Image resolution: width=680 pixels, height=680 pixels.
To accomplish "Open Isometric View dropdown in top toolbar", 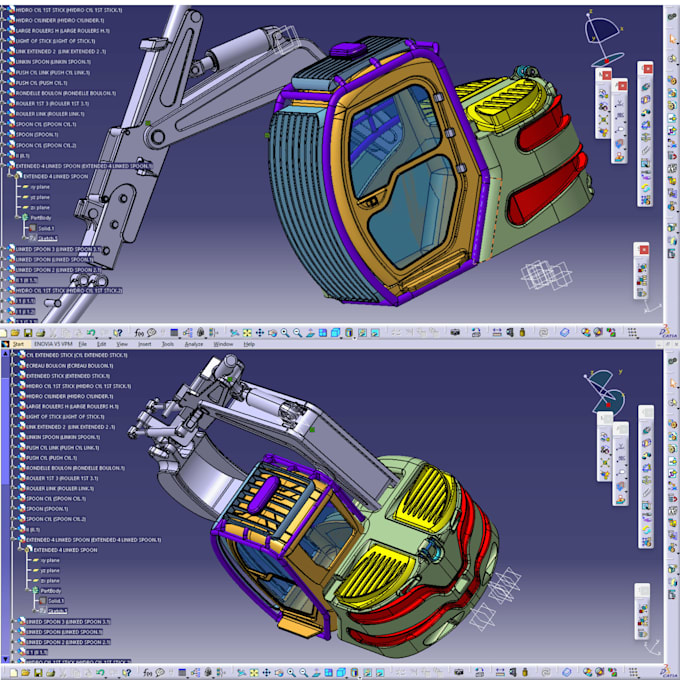I will pyautogui.click(x=341, y=338).
